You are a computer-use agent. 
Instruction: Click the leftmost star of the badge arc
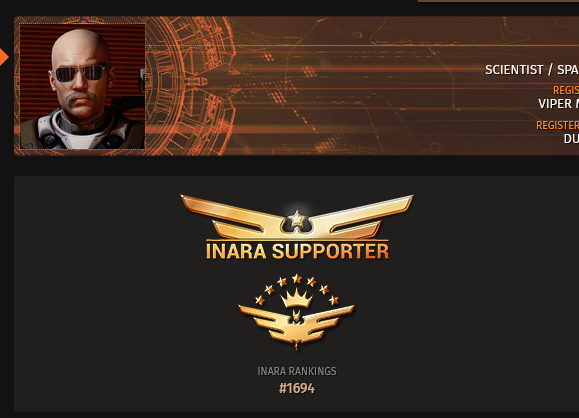click(x=260, y=300)
